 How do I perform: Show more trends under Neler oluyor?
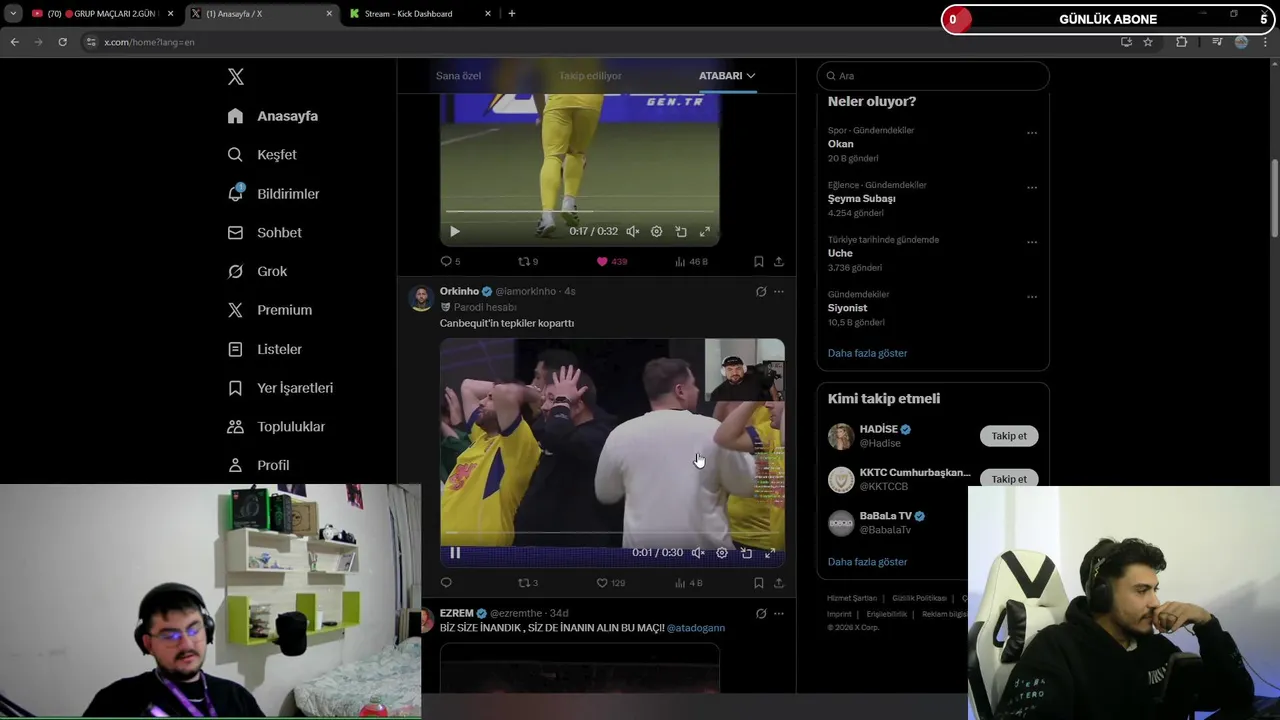868,353
